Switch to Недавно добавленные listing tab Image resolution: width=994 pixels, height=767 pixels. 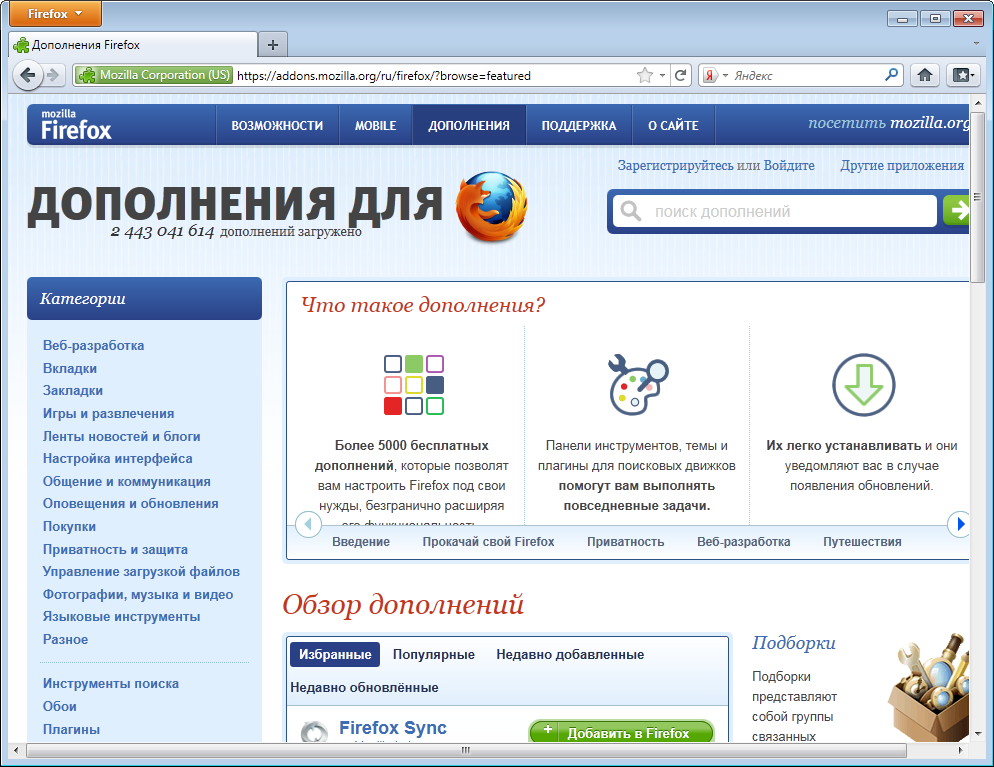pyautogui.click(x=570, y=655)
